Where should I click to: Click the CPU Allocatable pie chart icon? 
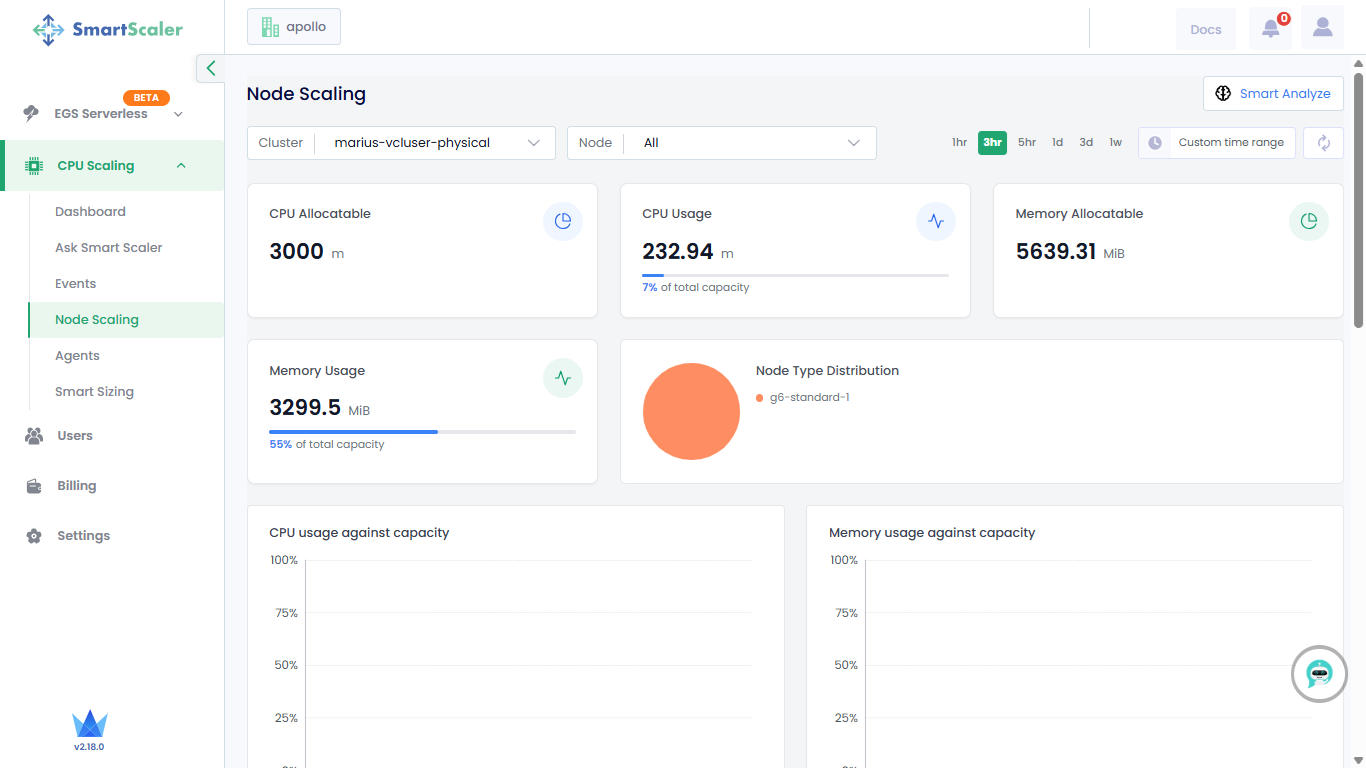tap(562, 221)
